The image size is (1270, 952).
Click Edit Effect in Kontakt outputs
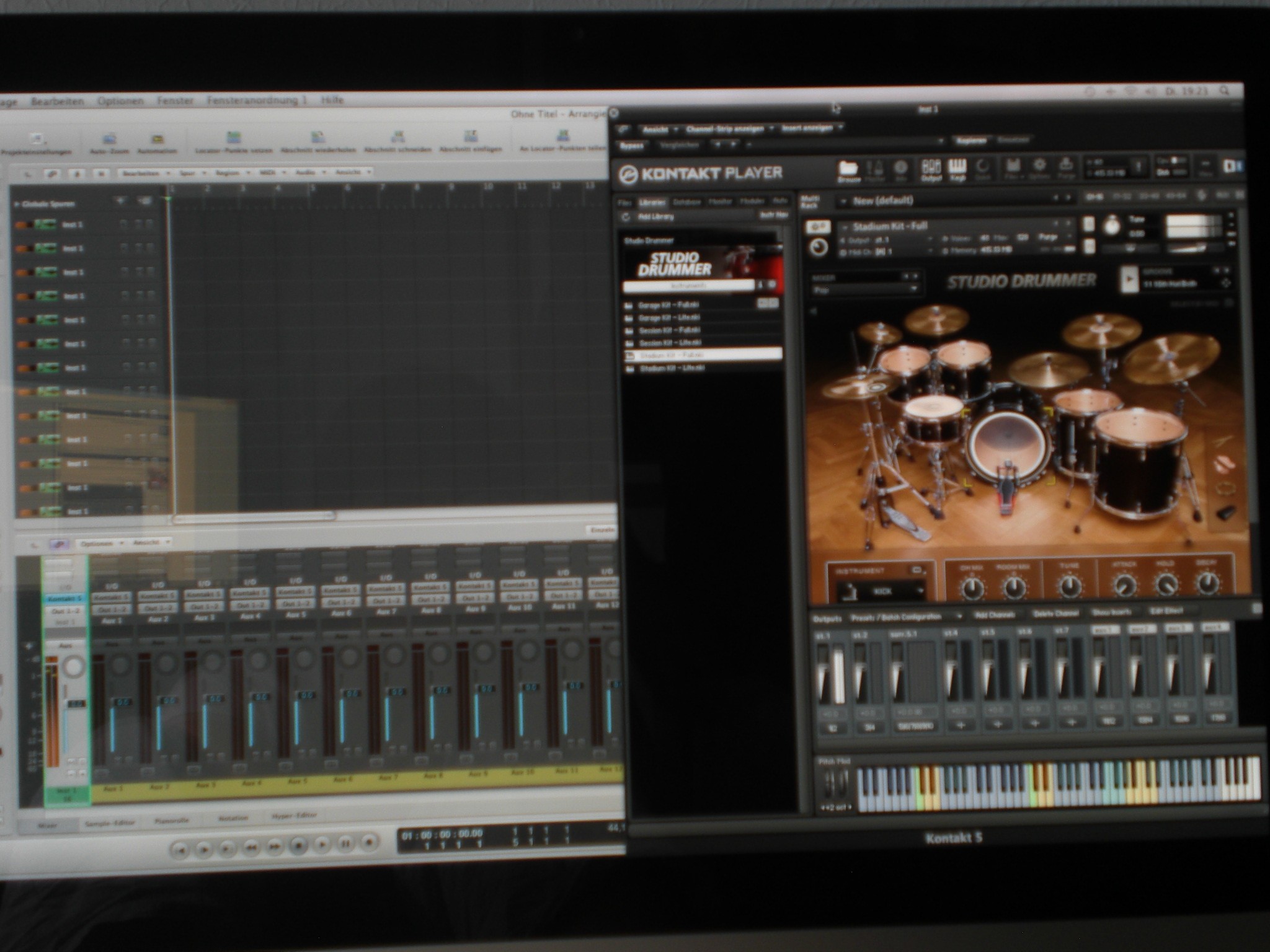(1166, 611)
